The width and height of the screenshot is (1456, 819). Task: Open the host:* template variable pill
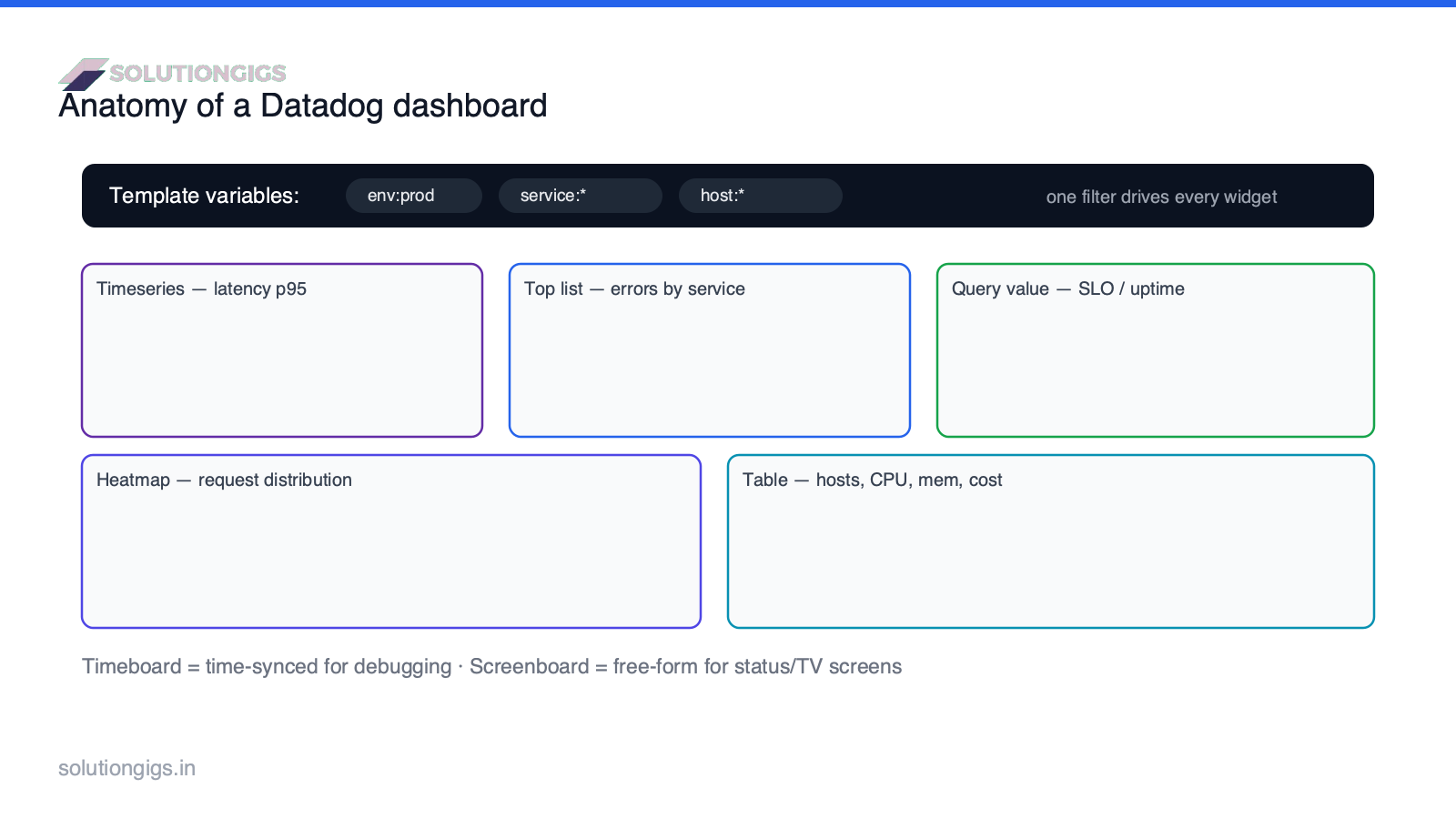coord(761,196)
